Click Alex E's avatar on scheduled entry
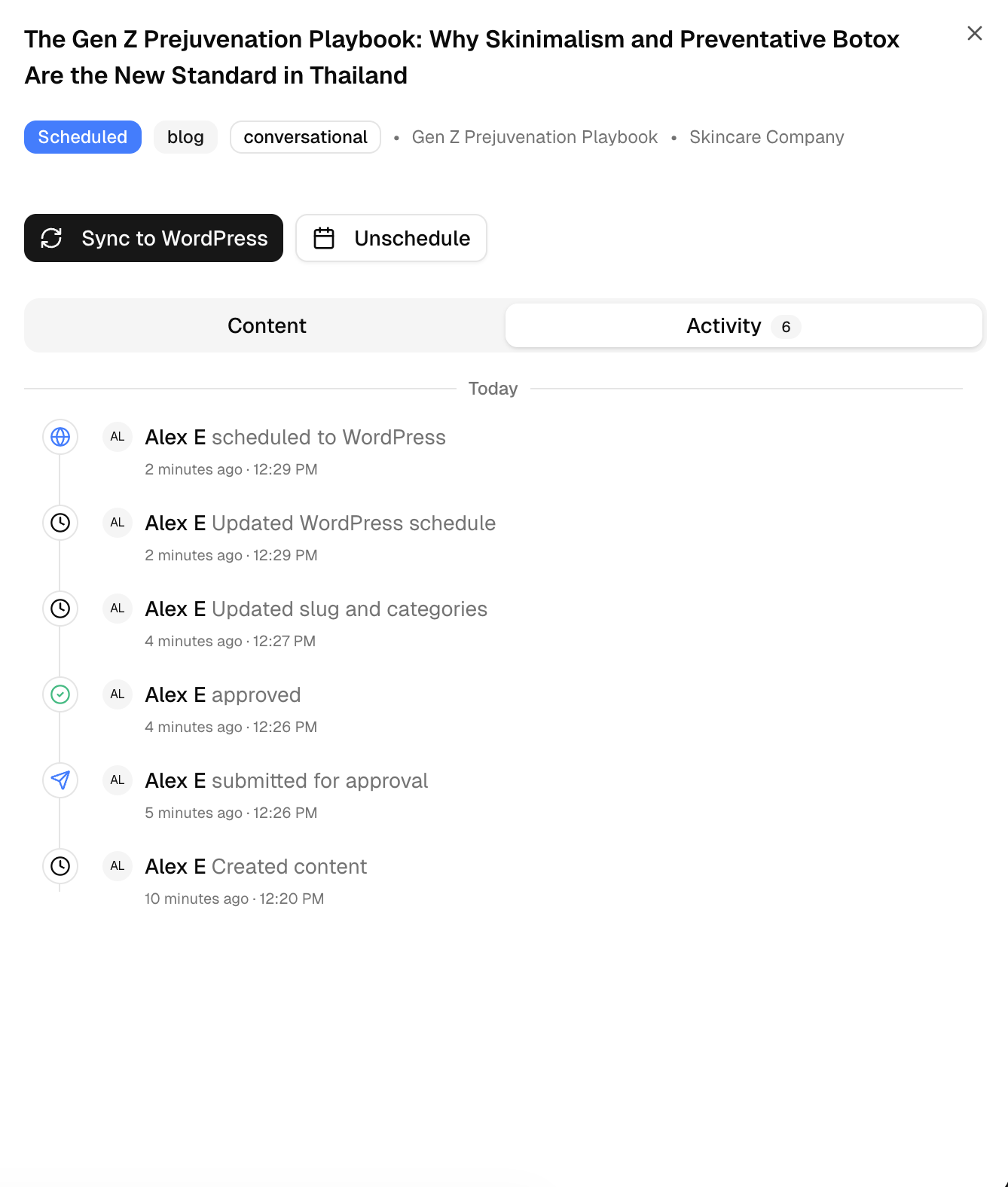Viewport: 1008px width, 1187px height. [117, 437]
